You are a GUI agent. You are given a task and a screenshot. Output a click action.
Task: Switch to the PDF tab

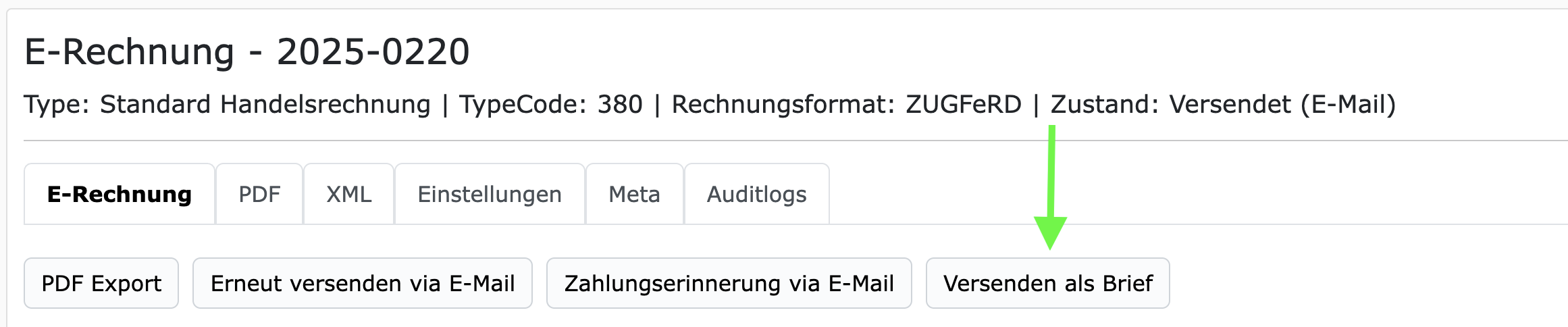[x=259, y=195]
